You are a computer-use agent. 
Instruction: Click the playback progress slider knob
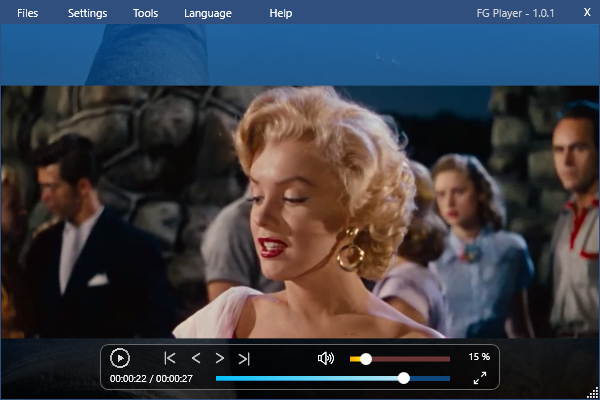click(403, 378)
